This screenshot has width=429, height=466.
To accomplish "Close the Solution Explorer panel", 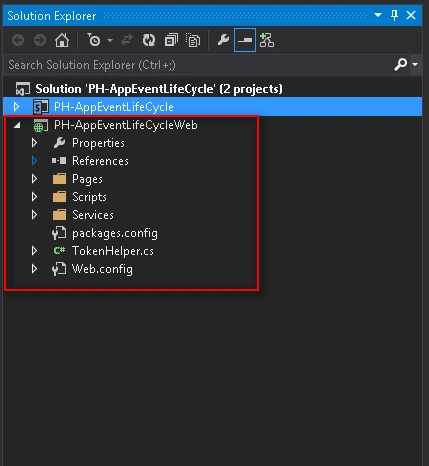I will point(411,15).
